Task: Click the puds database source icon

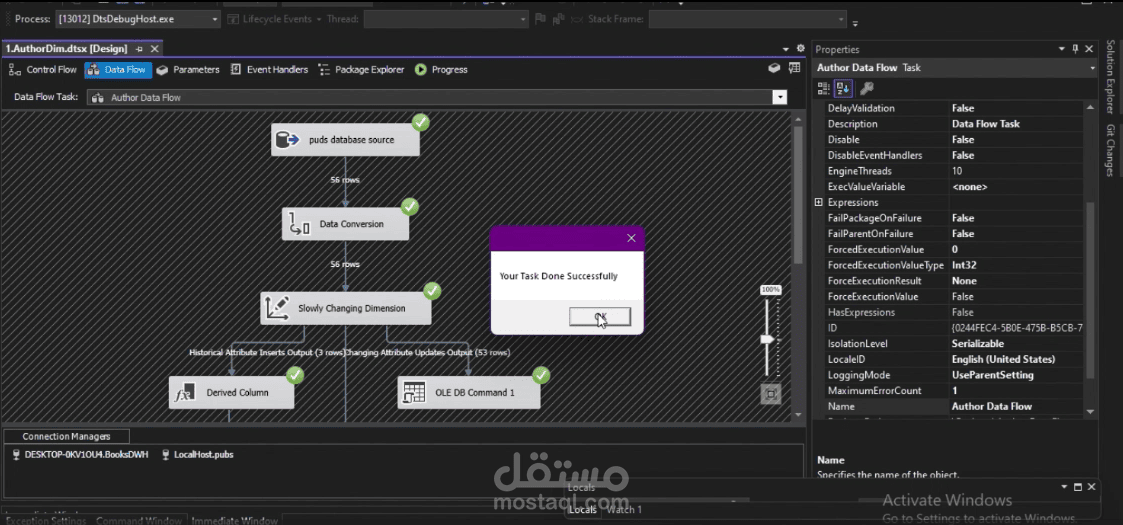Action: click(x=287, y=140)
